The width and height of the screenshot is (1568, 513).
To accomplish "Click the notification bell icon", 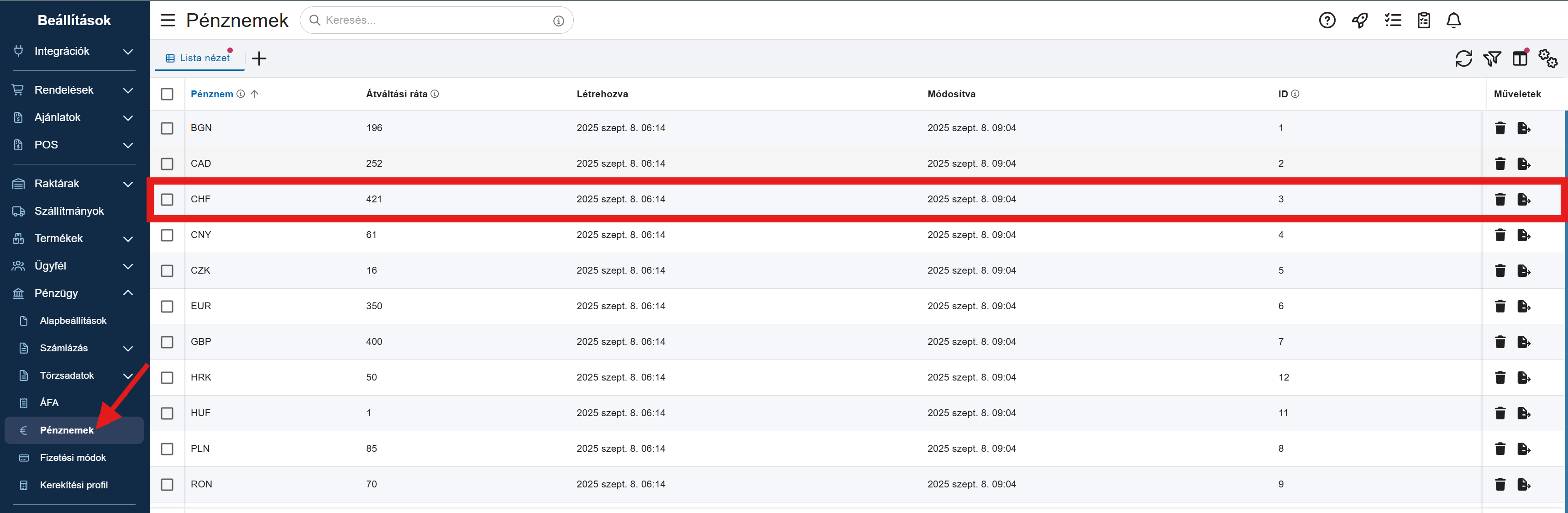I will tap(1453, 20).
